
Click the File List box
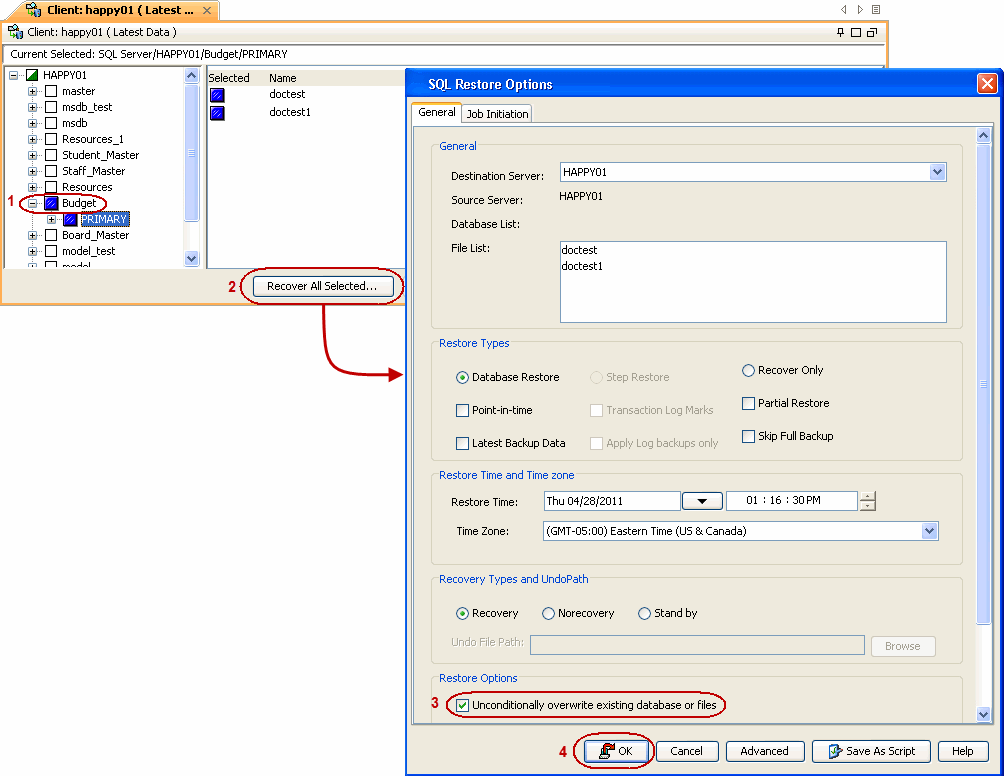point(753,282)
